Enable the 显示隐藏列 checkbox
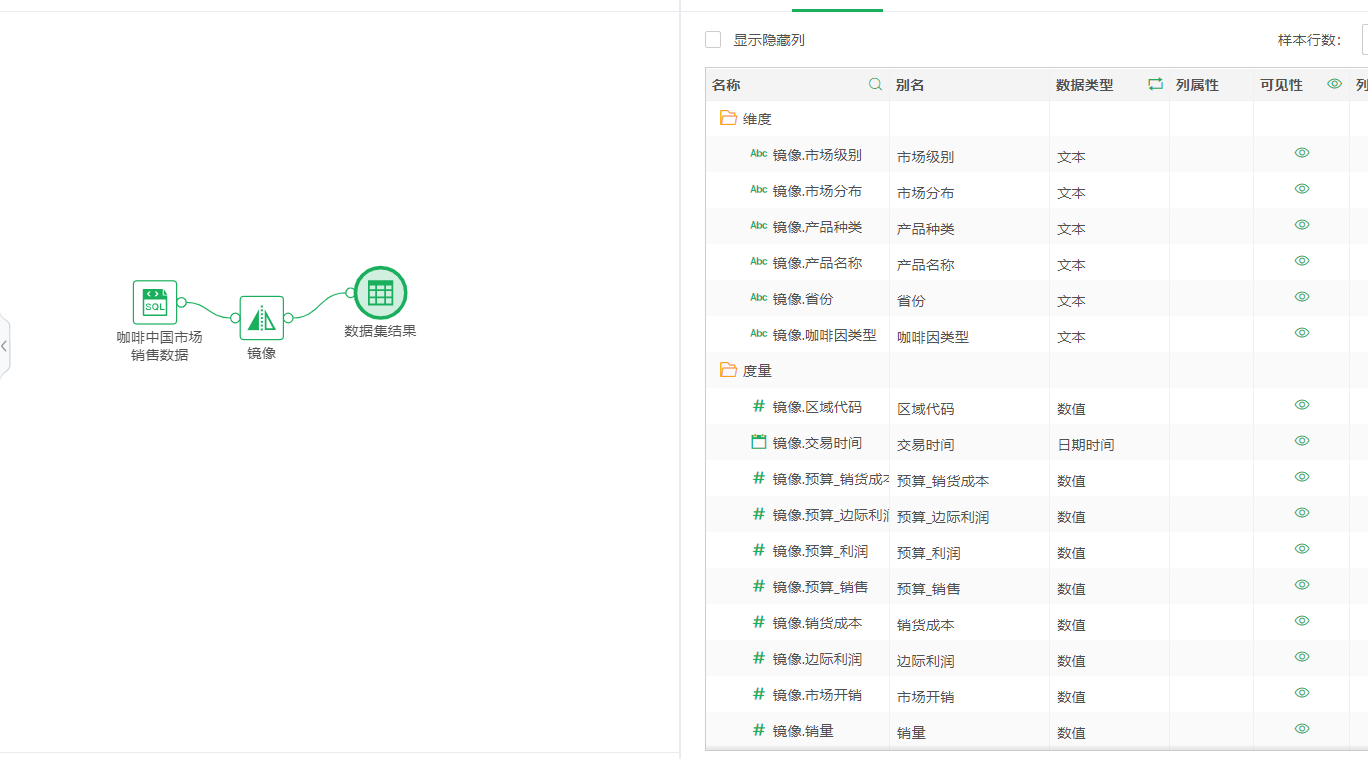Image resolution: width=1368 pixels, height=759 pixels. click(713, 40)
